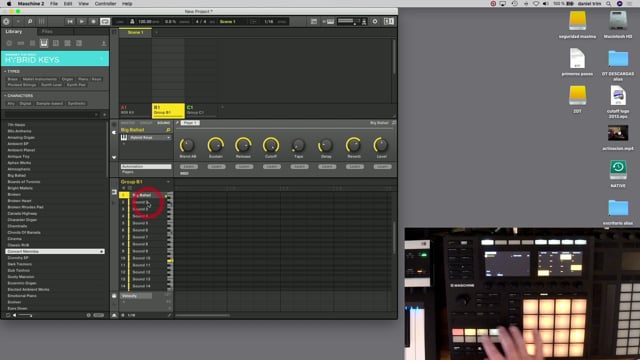The image size is (640, 360).
Task: Select the Automation row in the control area
Action: (146, 167)
